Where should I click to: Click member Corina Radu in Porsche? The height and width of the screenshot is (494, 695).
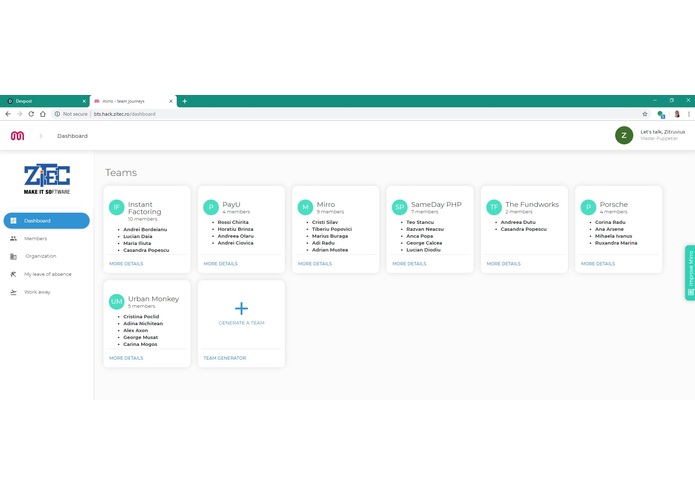click(x=610, y=222)
